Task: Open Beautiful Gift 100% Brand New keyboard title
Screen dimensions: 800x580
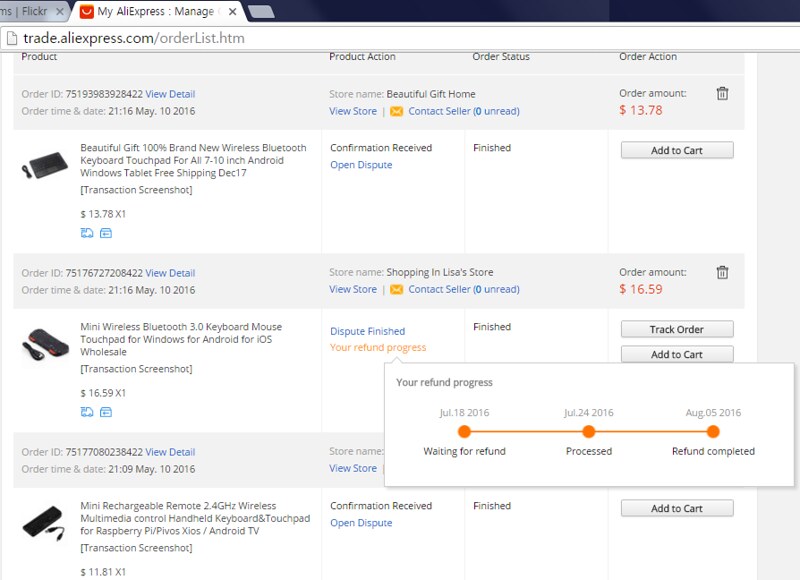Action: 193,160
